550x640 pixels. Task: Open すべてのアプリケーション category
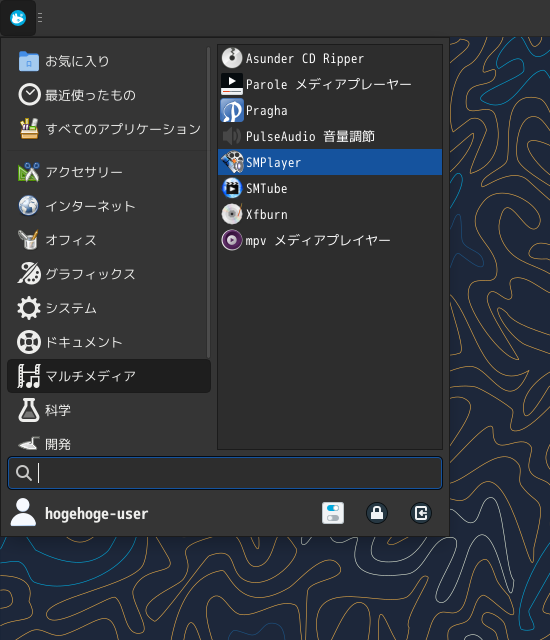point(109,129)
